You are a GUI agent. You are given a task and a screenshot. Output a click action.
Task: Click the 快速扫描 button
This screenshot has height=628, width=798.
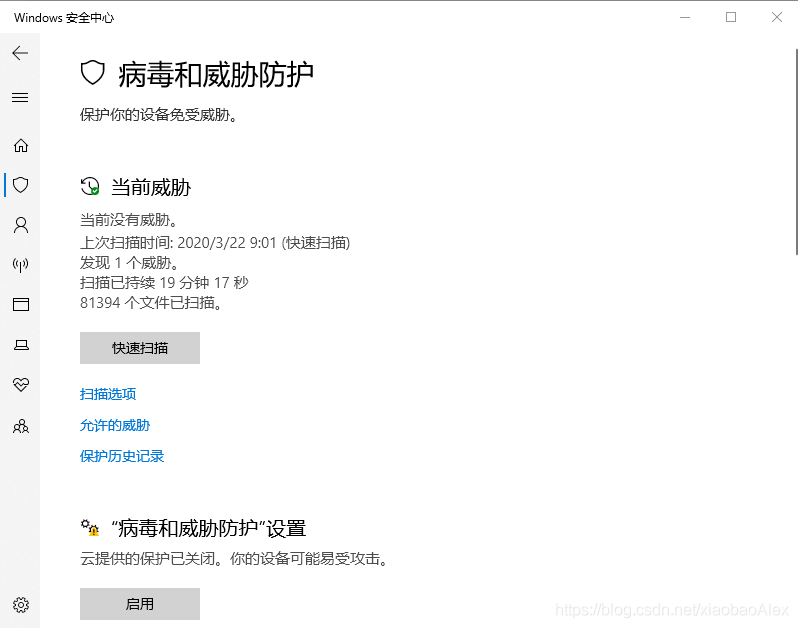[140, 348]
